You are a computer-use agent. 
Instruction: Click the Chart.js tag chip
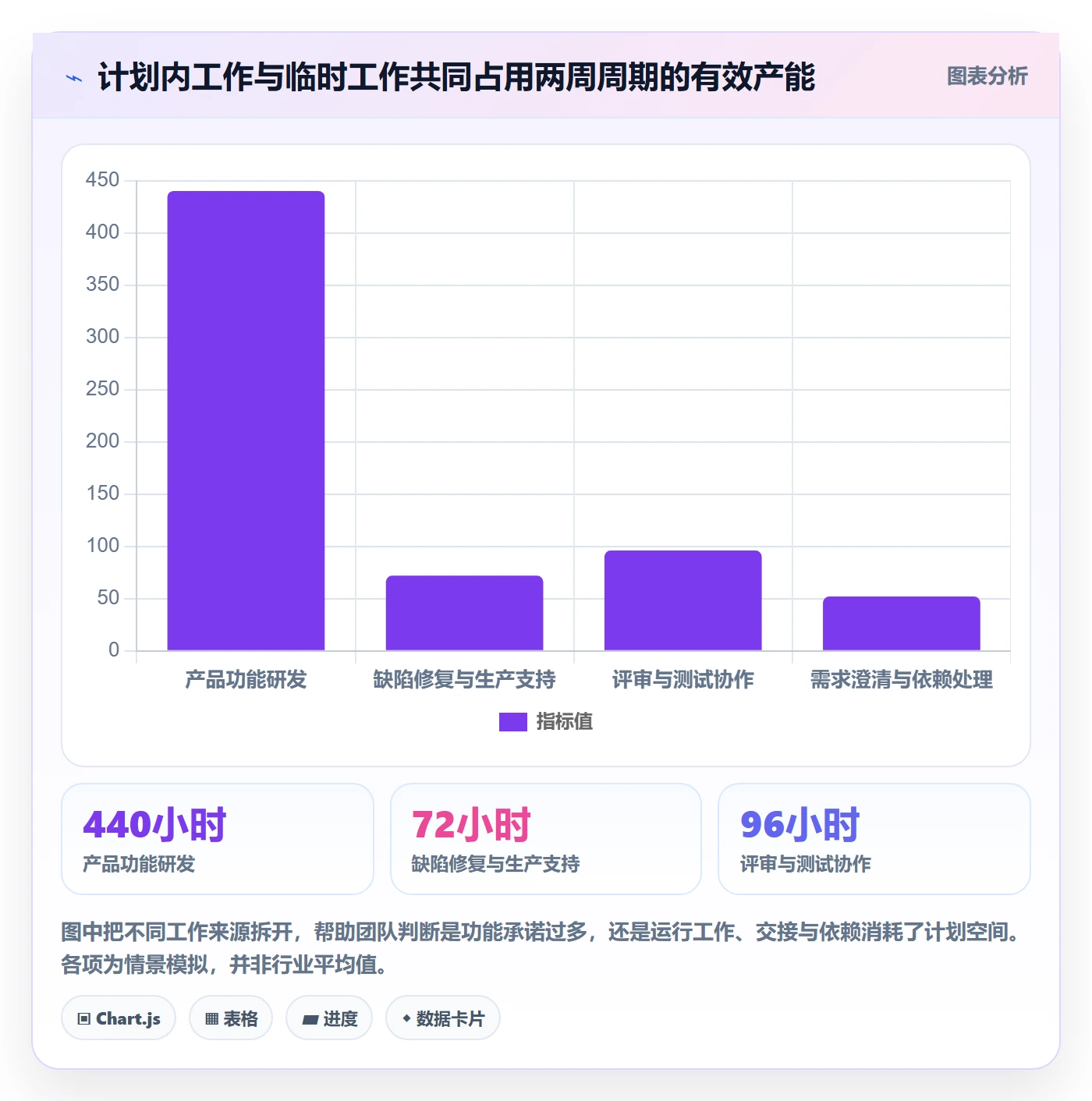pos(119,1018)
